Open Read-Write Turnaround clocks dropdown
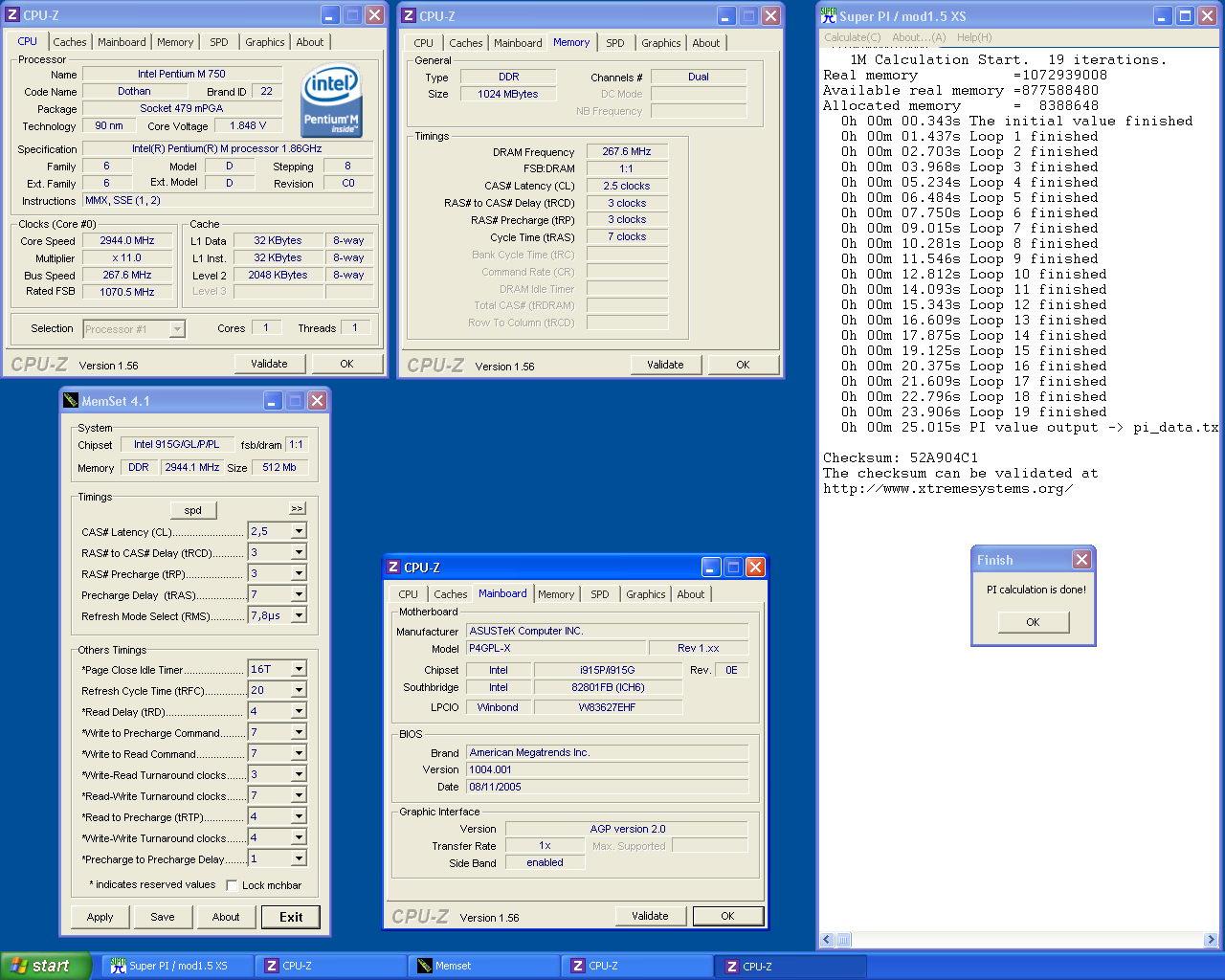 [x=299, y=795]
